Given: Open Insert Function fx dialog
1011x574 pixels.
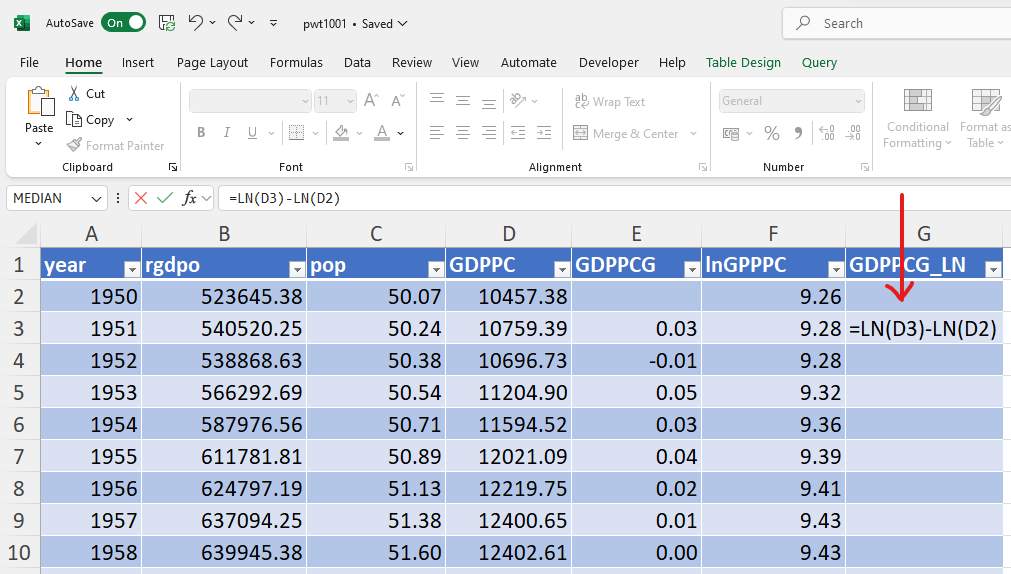Looking at the screenshot, I should (x=189, y=198).
